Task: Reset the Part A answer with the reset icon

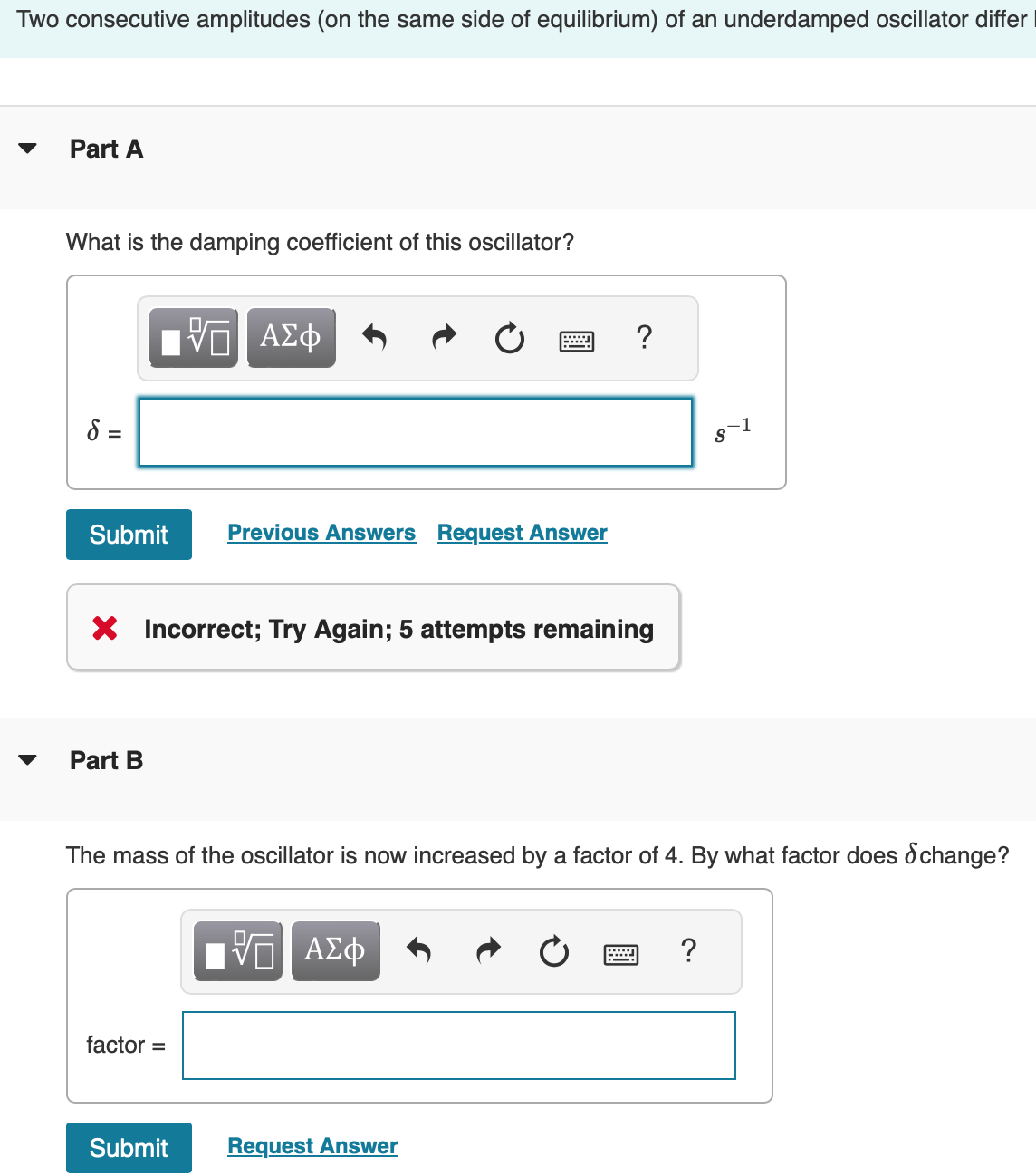Action: [509, 339]
